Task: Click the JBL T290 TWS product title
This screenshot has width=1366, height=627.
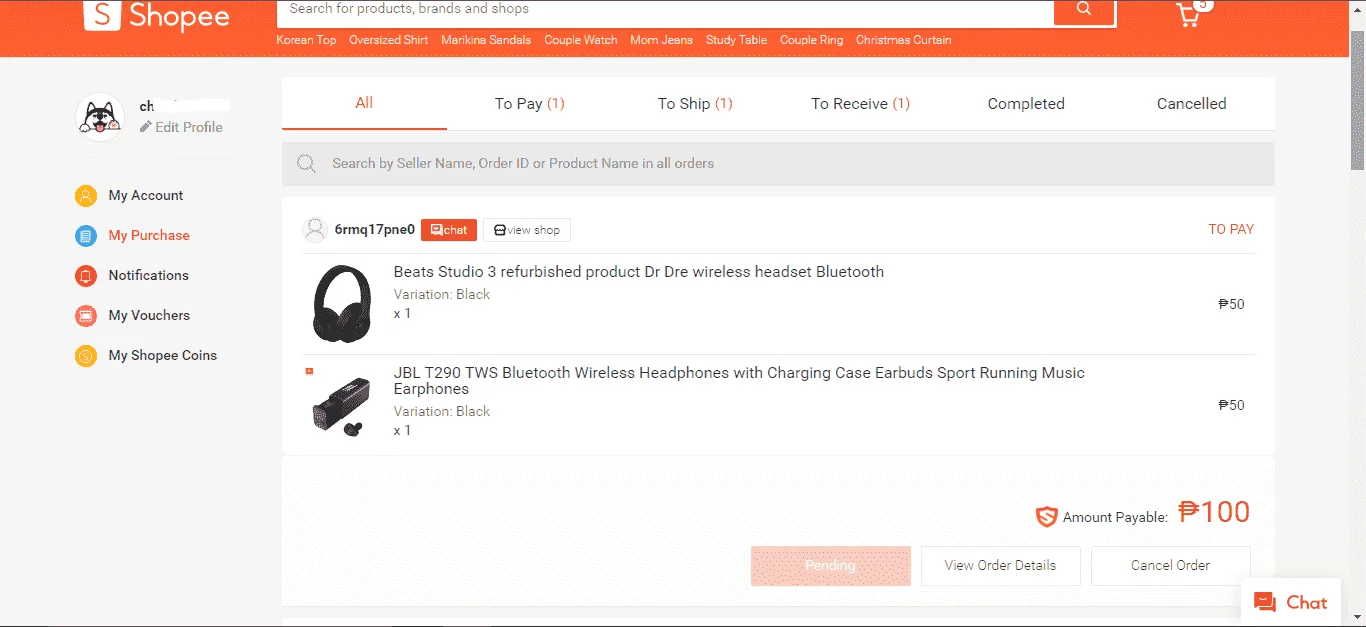Action: point(739,381)
